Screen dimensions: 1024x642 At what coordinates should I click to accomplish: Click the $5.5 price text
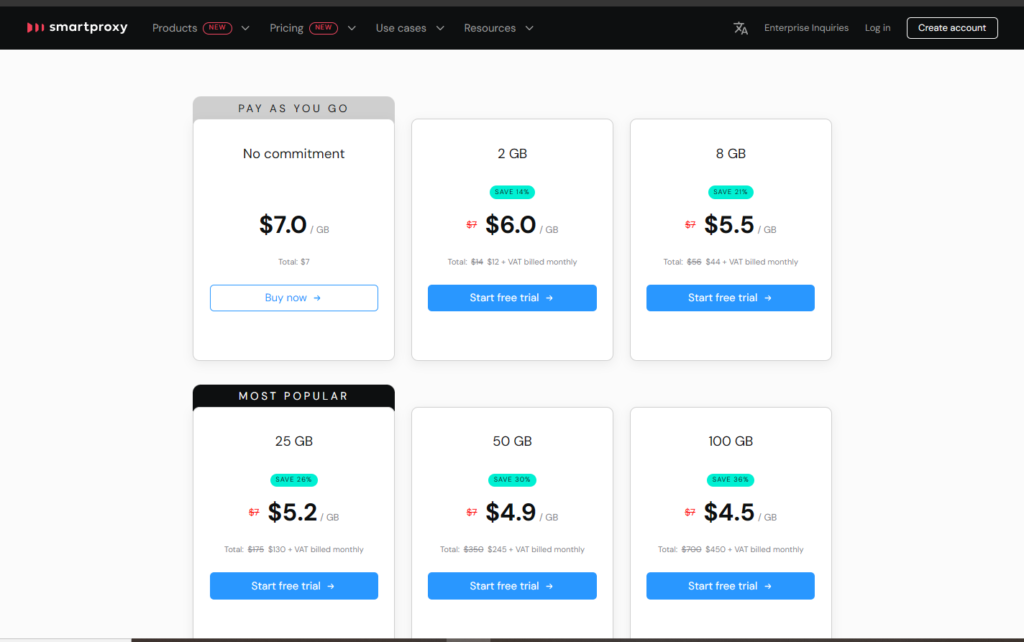tap(729, 225)
